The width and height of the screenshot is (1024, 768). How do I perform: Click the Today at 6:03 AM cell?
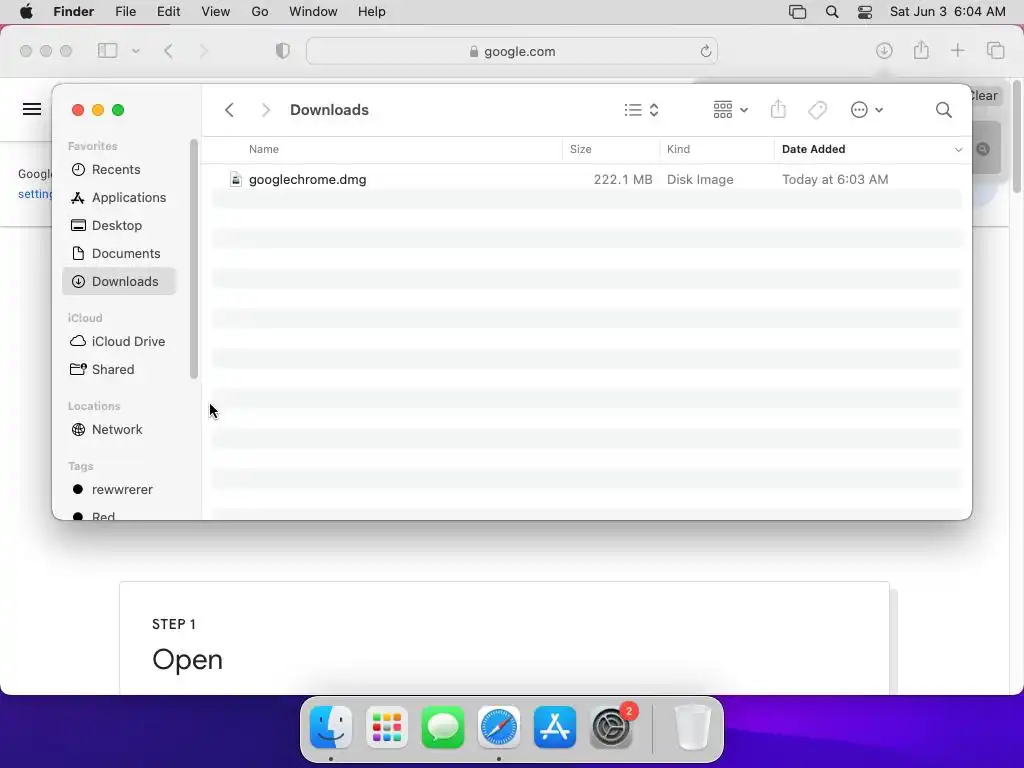(835, 180)
